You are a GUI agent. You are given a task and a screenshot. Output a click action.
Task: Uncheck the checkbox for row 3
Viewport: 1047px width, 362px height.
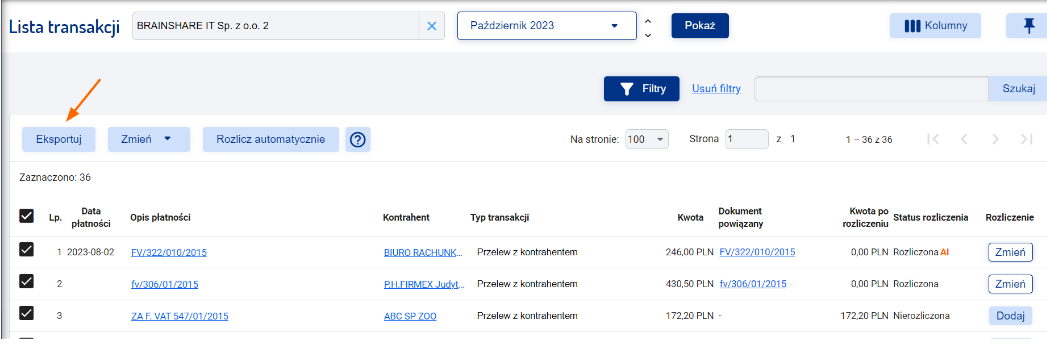(27, 313)
